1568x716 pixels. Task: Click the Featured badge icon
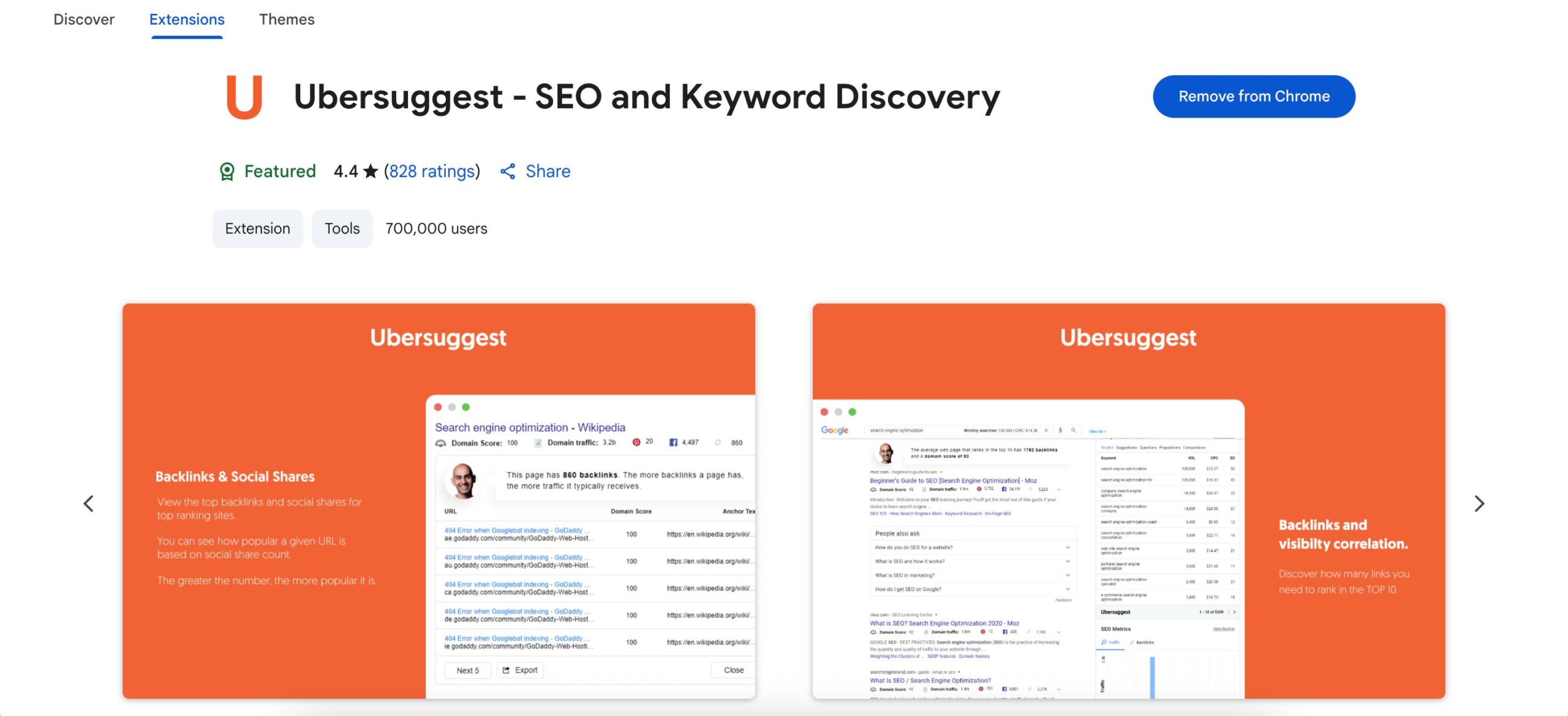(227, 171)
